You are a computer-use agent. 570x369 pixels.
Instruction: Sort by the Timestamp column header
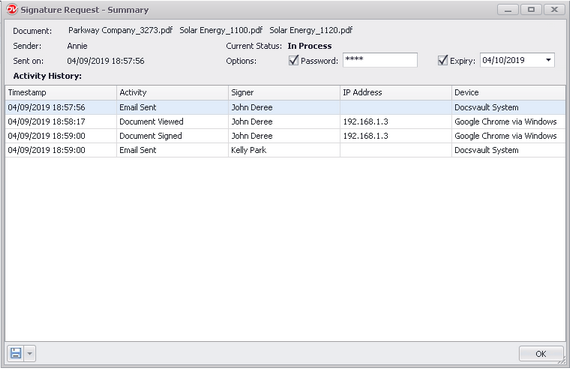pos(61,93)
